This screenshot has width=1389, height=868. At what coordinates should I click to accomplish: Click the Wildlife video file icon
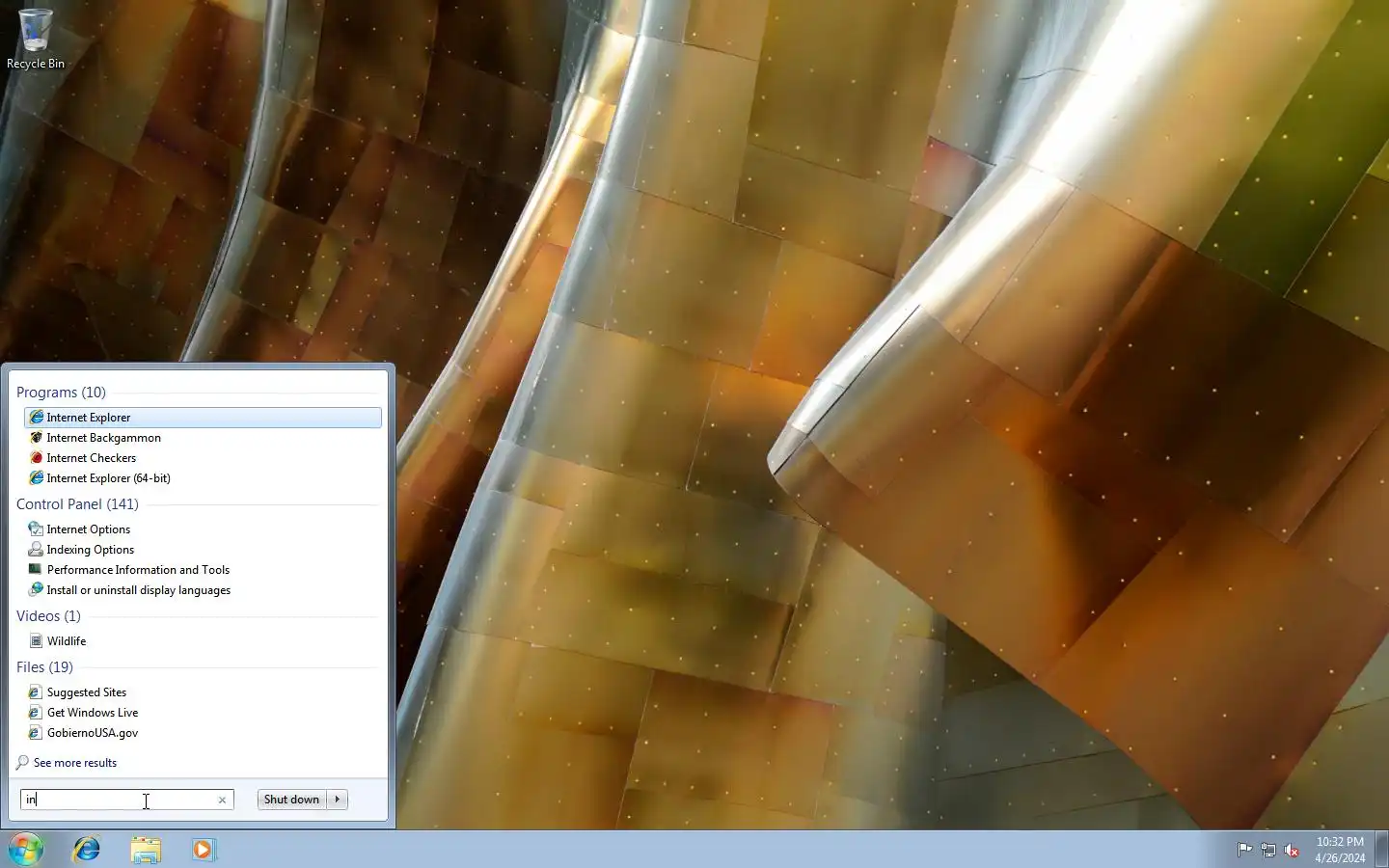[x=36, y=641]
